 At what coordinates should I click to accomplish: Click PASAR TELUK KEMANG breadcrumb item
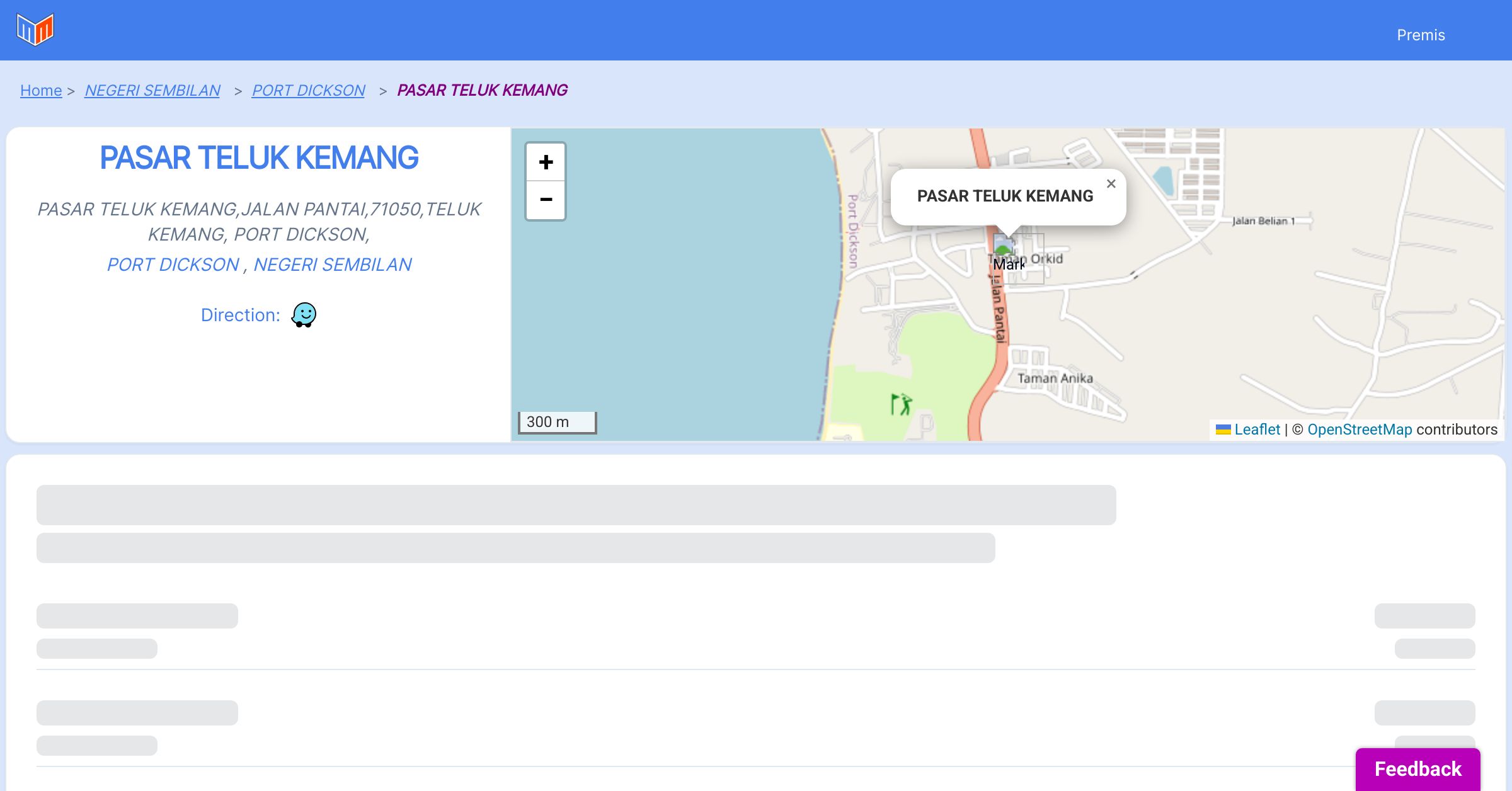tap(482, 91)
